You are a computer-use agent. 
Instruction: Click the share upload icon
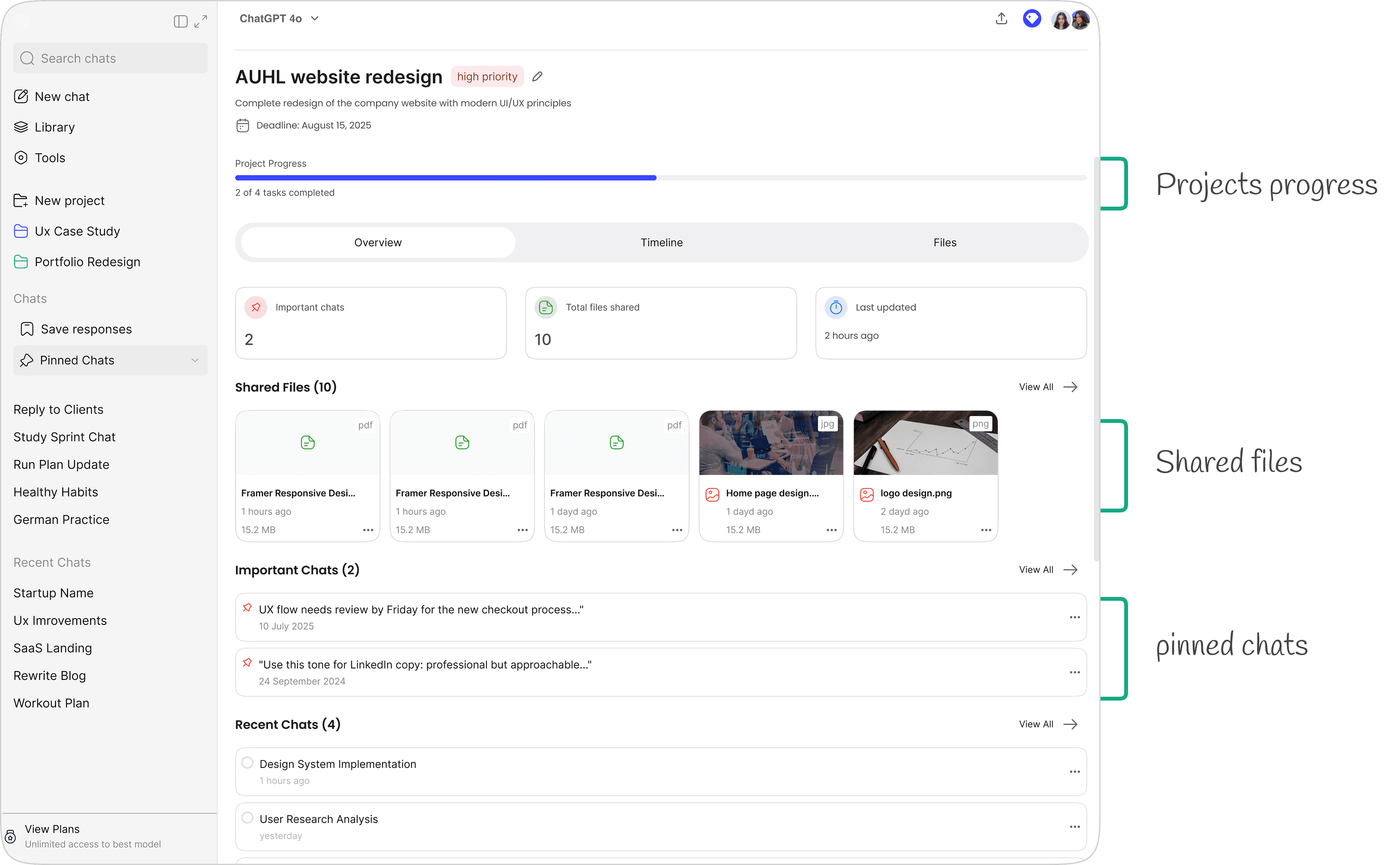coord(1001,19)
